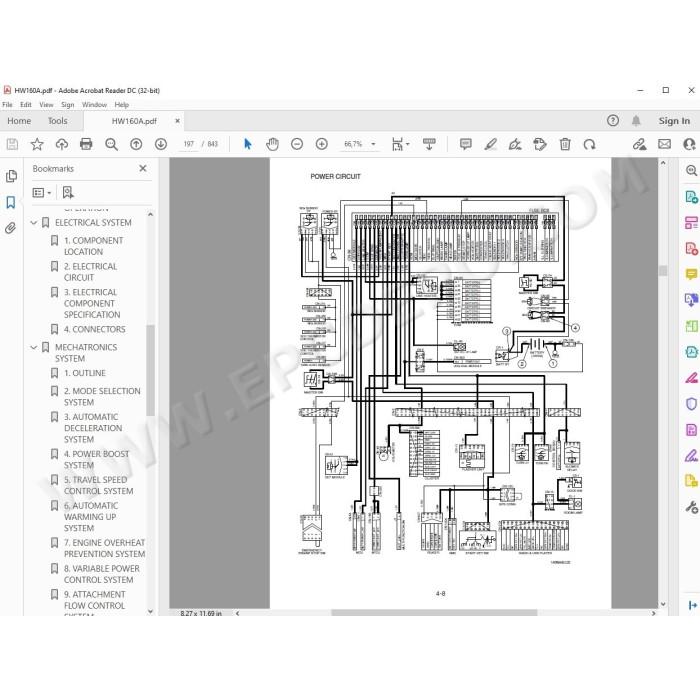This screenshot has width=700, height=700.
Task: Select the highlighter pen tool
Action: 491,144
